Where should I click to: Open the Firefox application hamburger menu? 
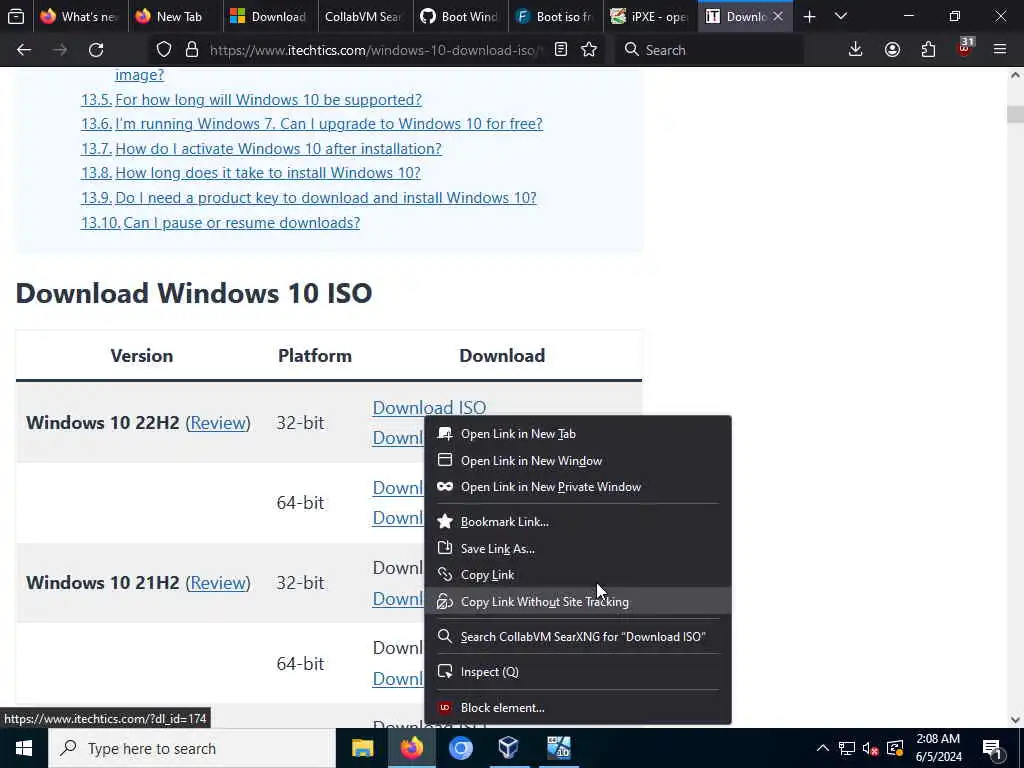tap(1000, 50)
